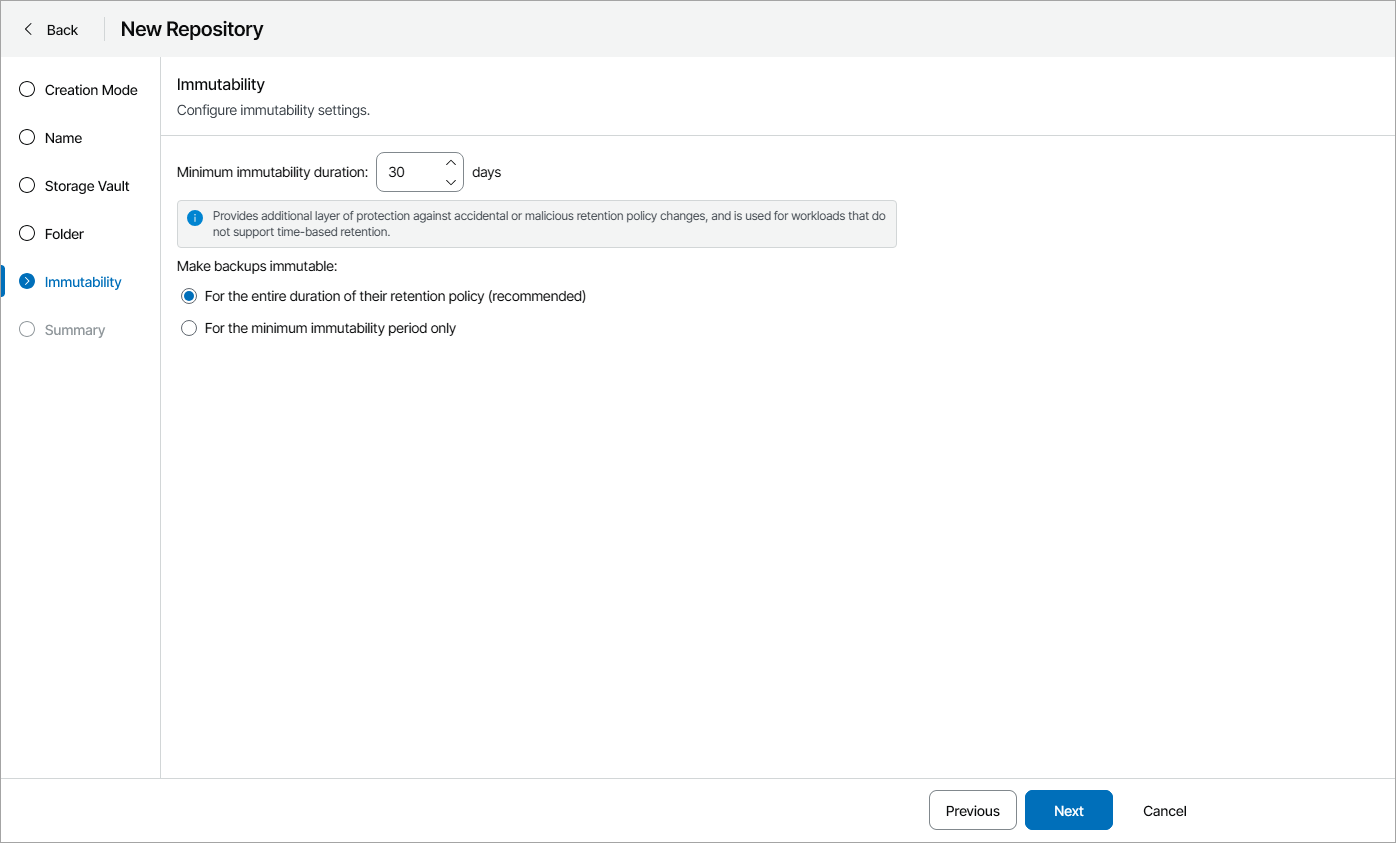Click the Storage Vault step icon
1396x843 pixels.
[26, 185]
